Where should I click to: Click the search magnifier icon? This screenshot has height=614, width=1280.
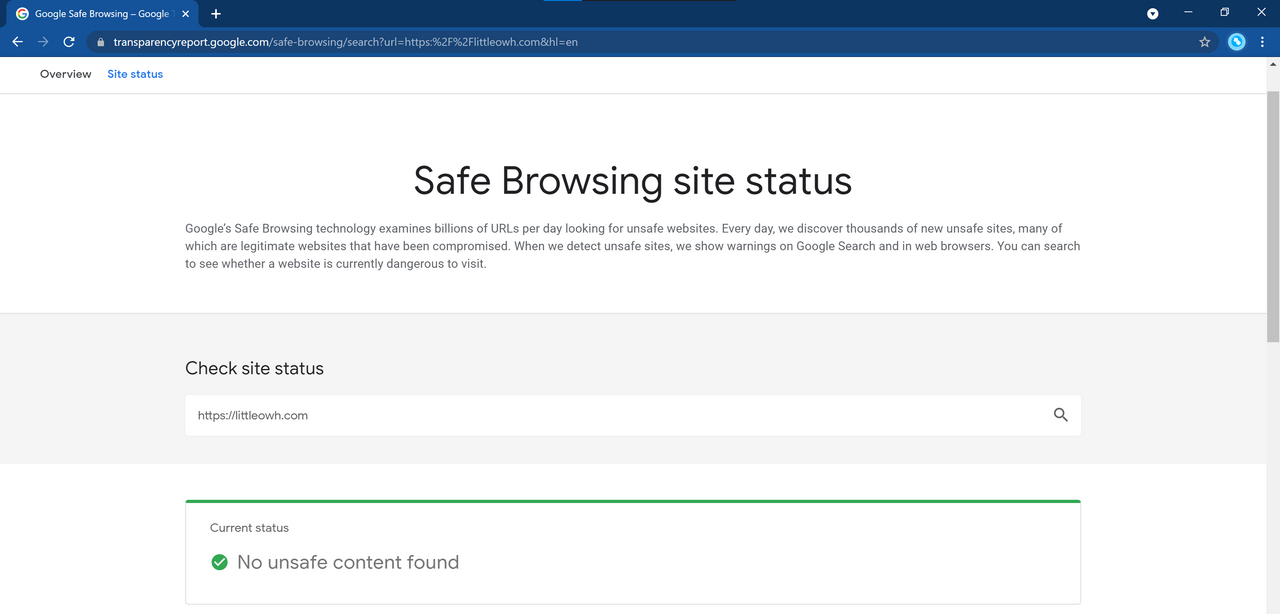point(1061,415)
